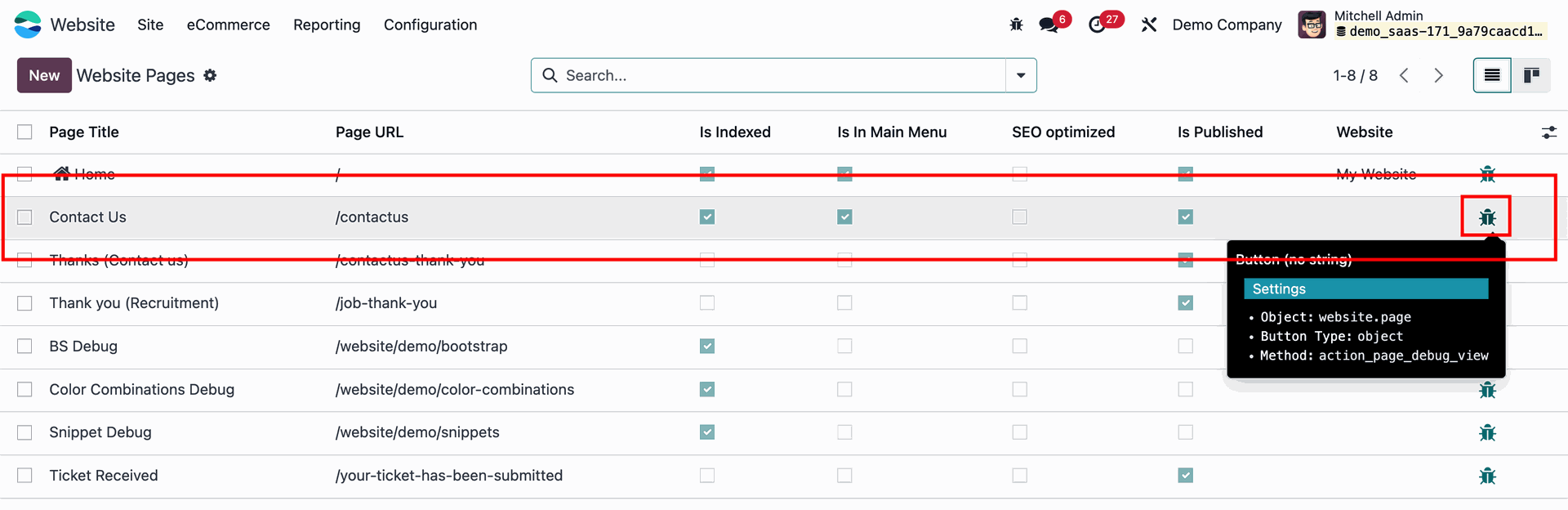Expand the search options dropdown arrow
The width and height of the screenshot is (1568, 510).
coord(1021,75)
